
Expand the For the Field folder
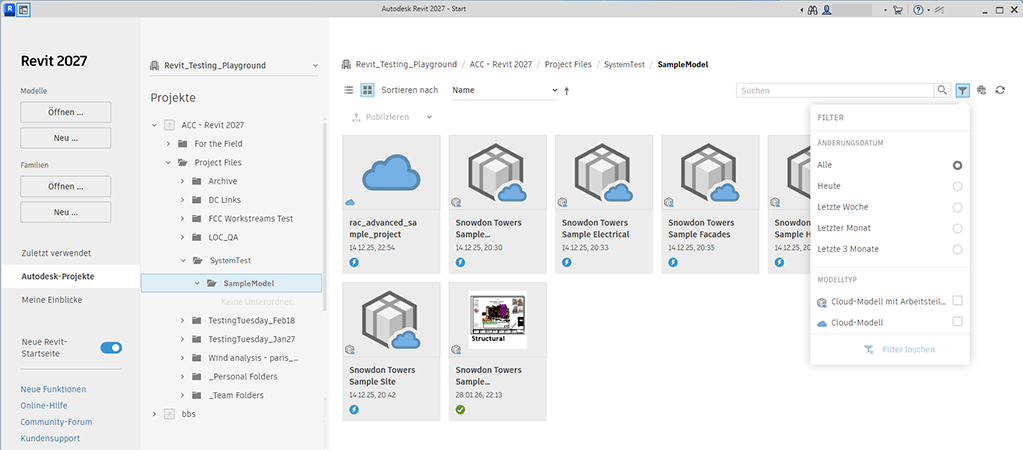pyautogui.click(x=168, y=143)
